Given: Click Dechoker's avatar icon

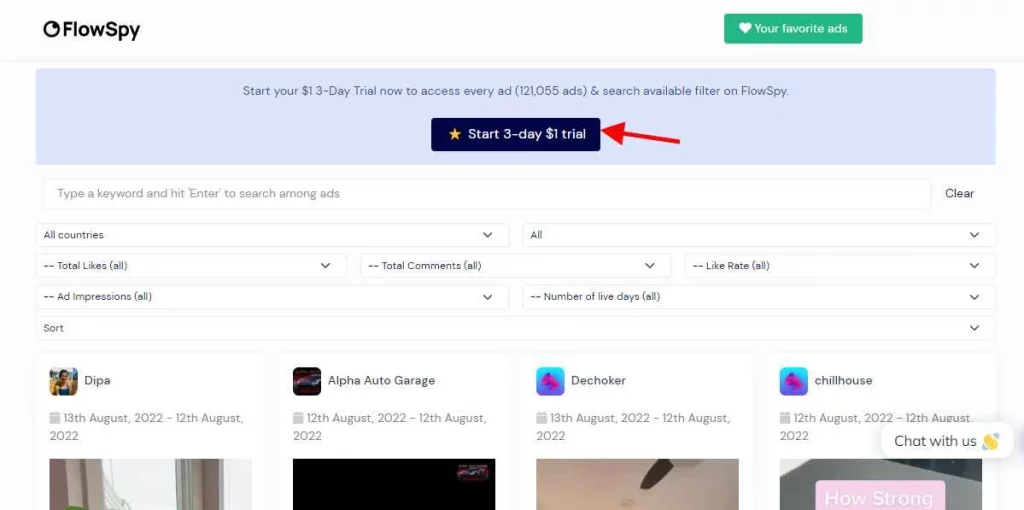Looking at the screenshot, I should [x=550, y=381].
